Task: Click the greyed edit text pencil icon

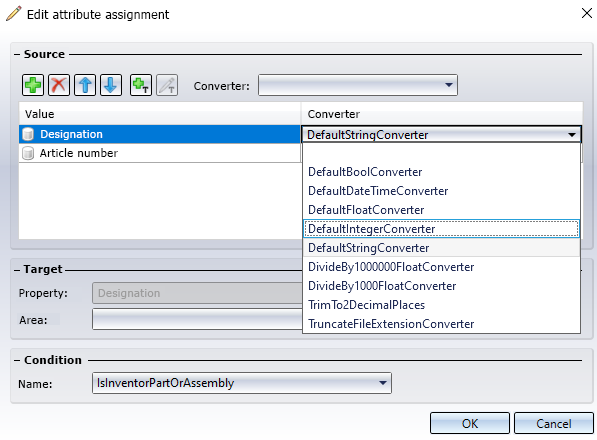Action: coord(167,85)
